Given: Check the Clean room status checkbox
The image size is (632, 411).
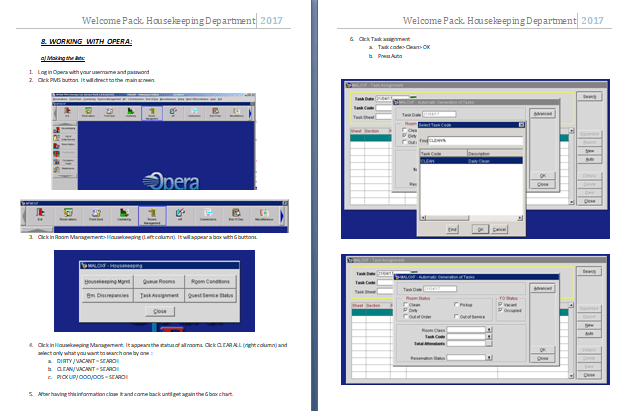Looking at the screenshot, I should click(405, 304).
